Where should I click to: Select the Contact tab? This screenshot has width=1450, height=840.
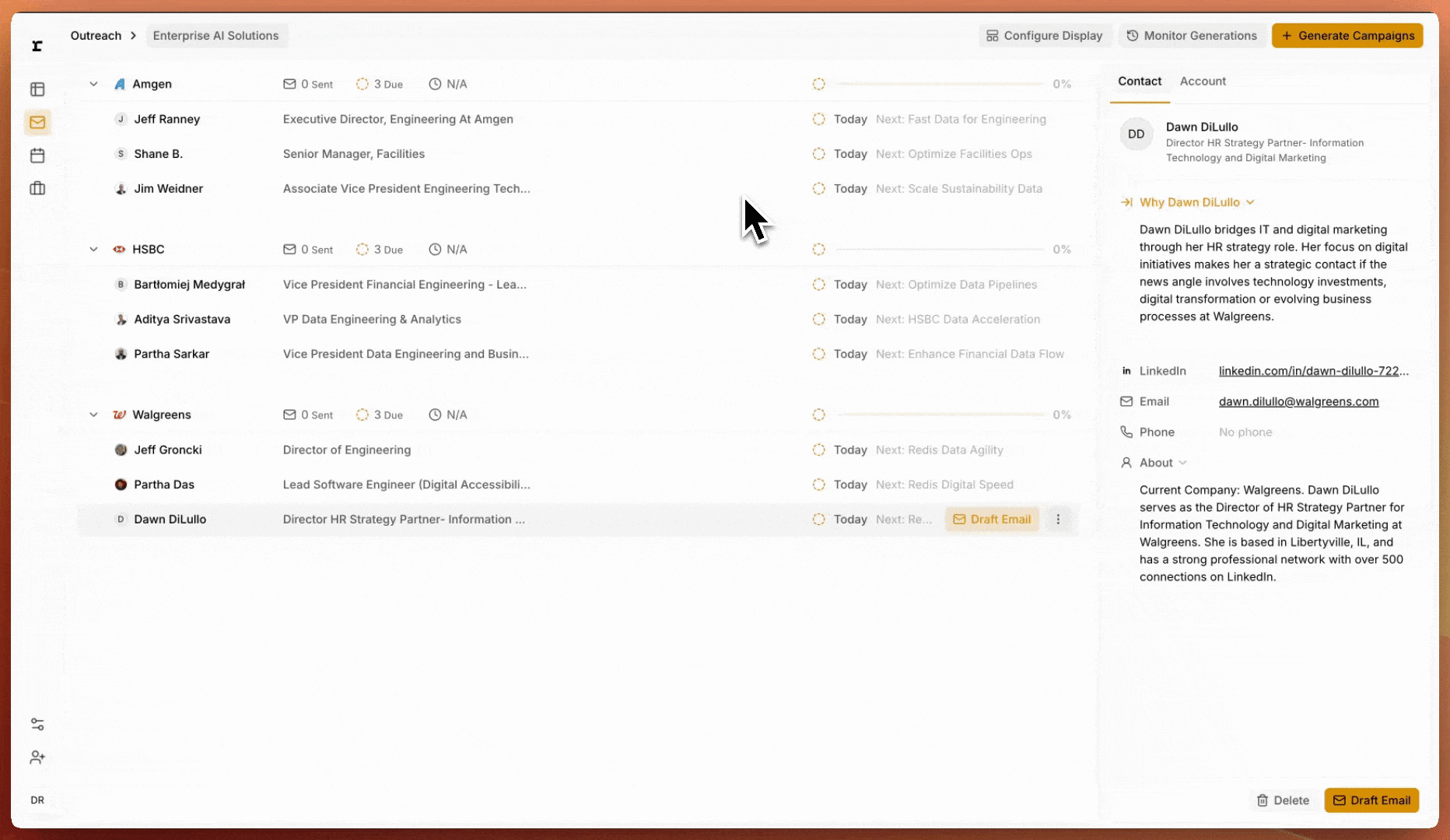tap(1139, 81)
